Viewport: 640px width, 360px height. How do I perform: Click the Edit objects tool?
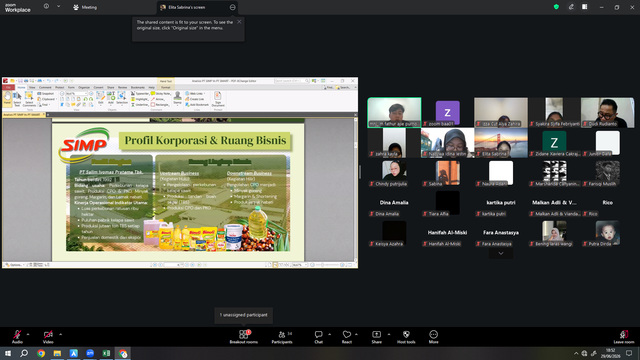coord(100,98)
